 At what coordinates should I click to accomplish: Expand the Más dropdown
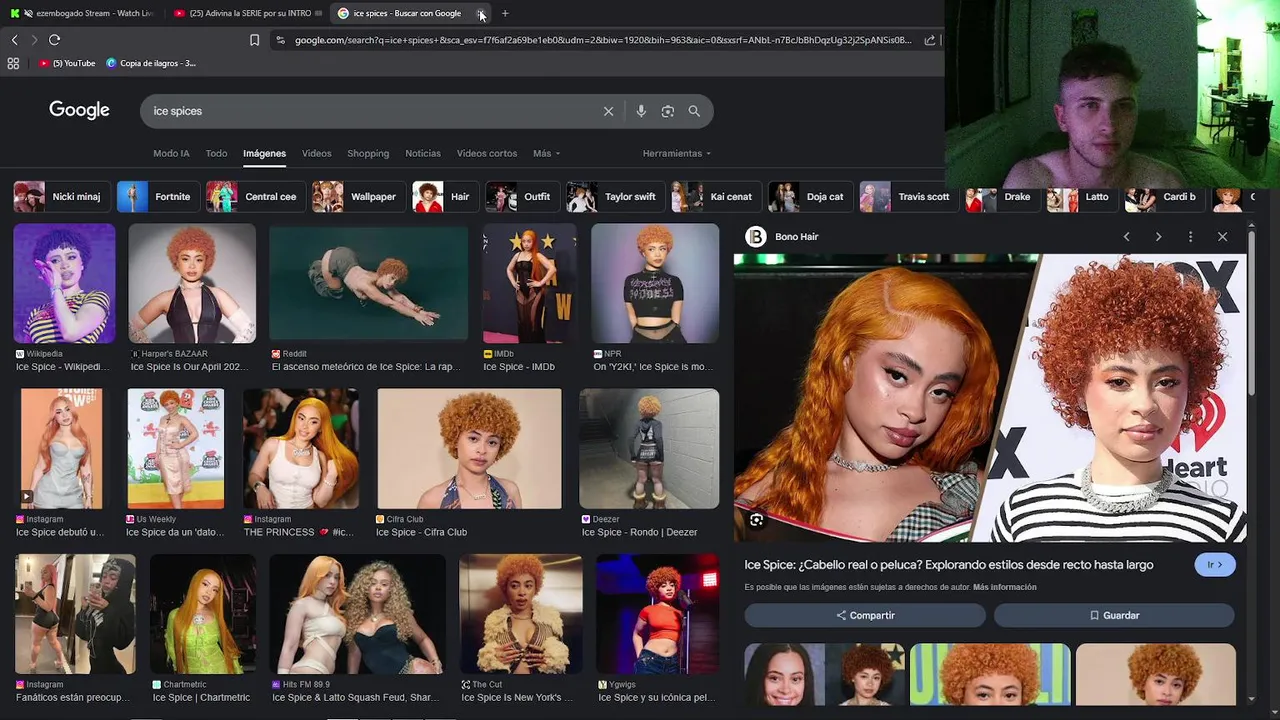(546, 153)
